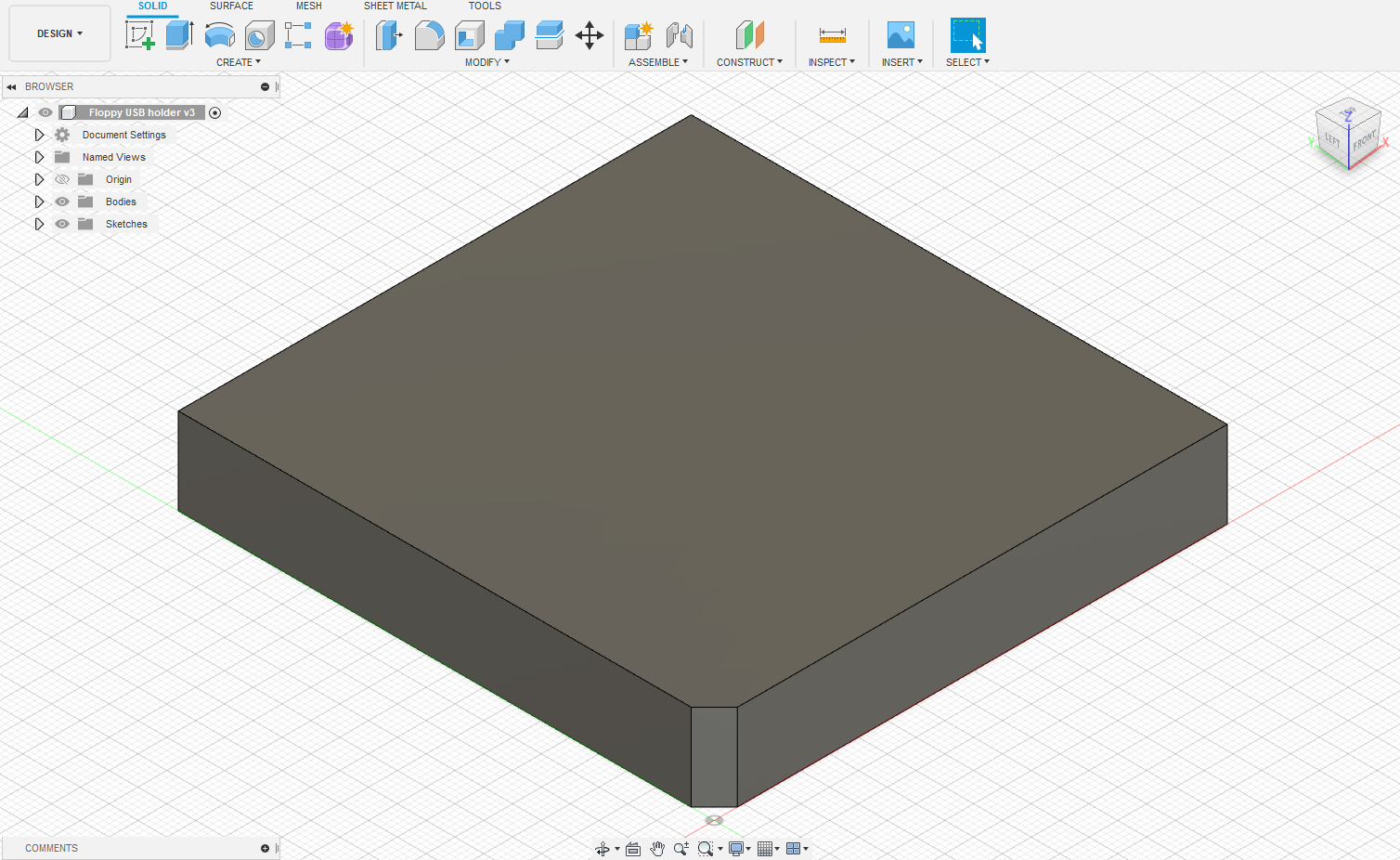The height and width of the screenshot is (860, 1400).
Task: Click the Insert image icon
Action: pos(901,35)
